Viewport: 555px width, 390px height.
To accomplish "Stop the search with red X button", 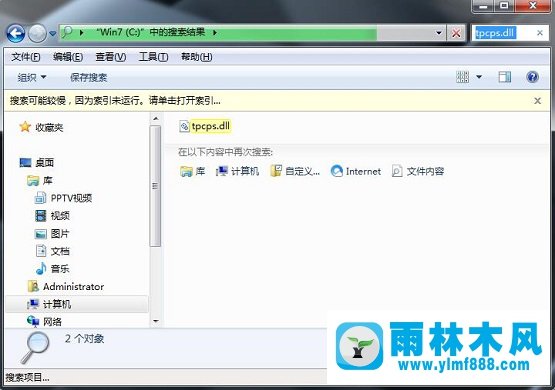I will coord(456,33).
